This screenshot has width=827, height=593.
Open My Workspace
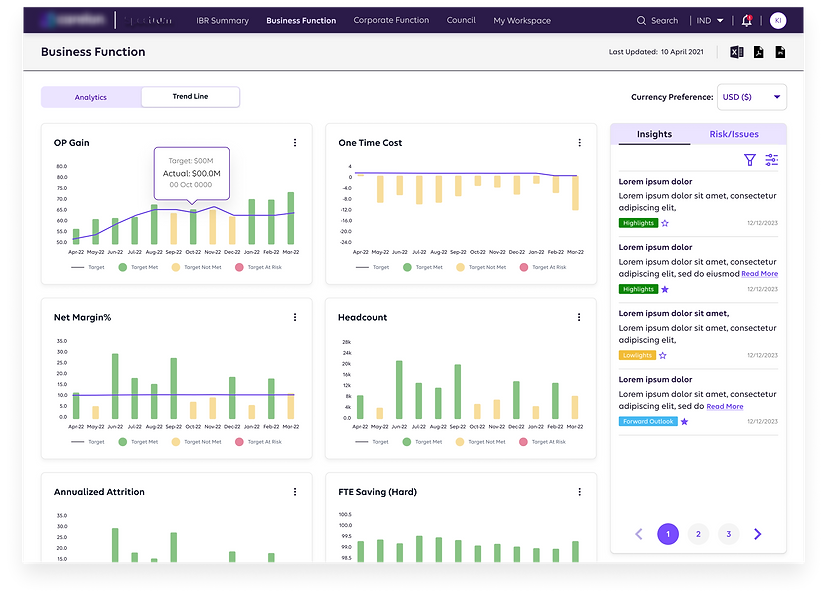coord(522,21)
